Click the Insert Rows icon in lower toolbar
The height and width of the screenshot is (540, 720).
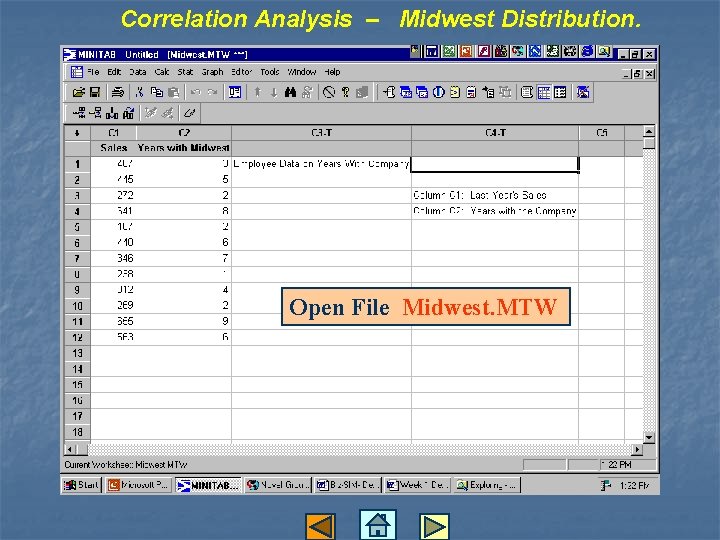[96, 112]
